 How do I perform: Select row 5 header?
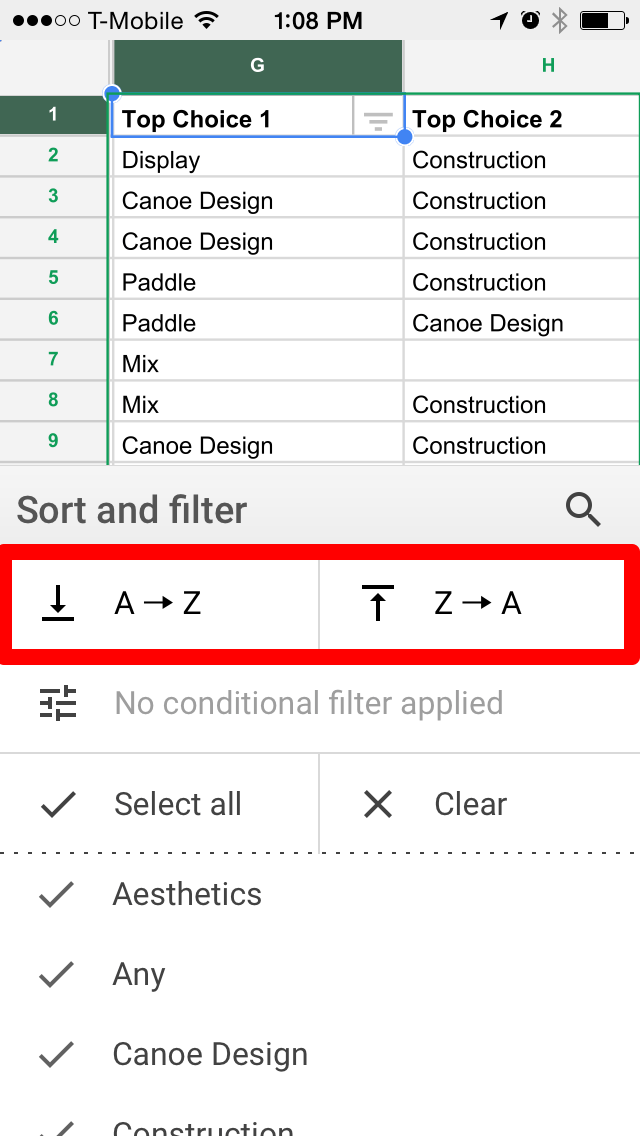click(53, 278)
